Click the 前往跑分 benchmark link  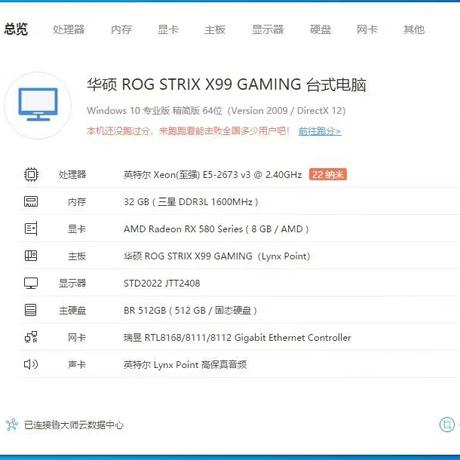[319, 131]
